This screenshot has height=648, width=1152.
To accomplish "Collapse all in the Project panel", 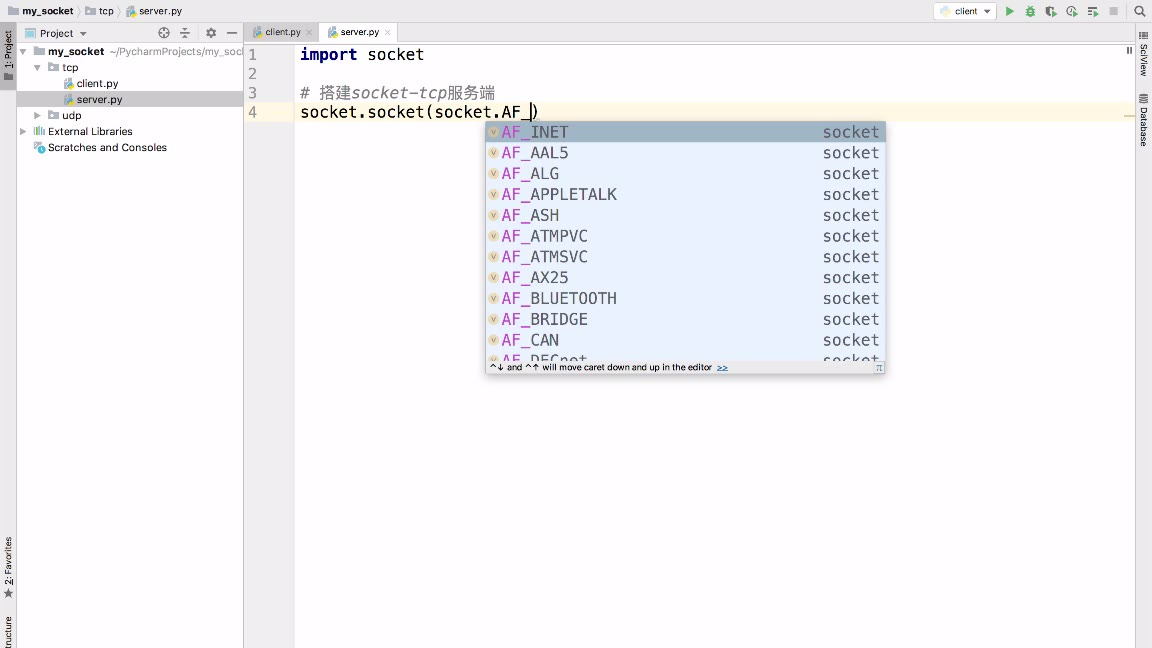I will (x=185, y=33).
